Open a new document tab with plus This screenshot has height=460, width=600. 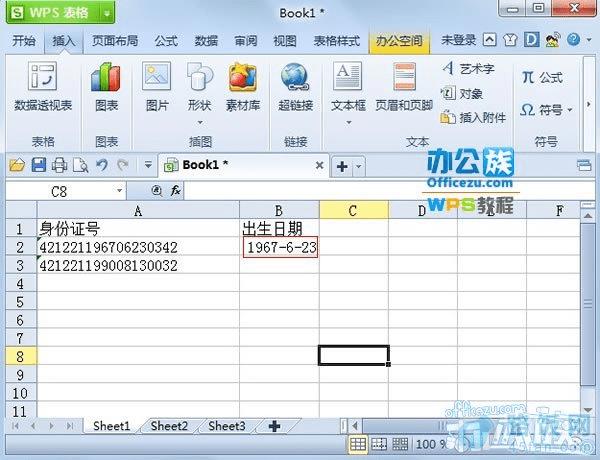[x=342, y=166]
